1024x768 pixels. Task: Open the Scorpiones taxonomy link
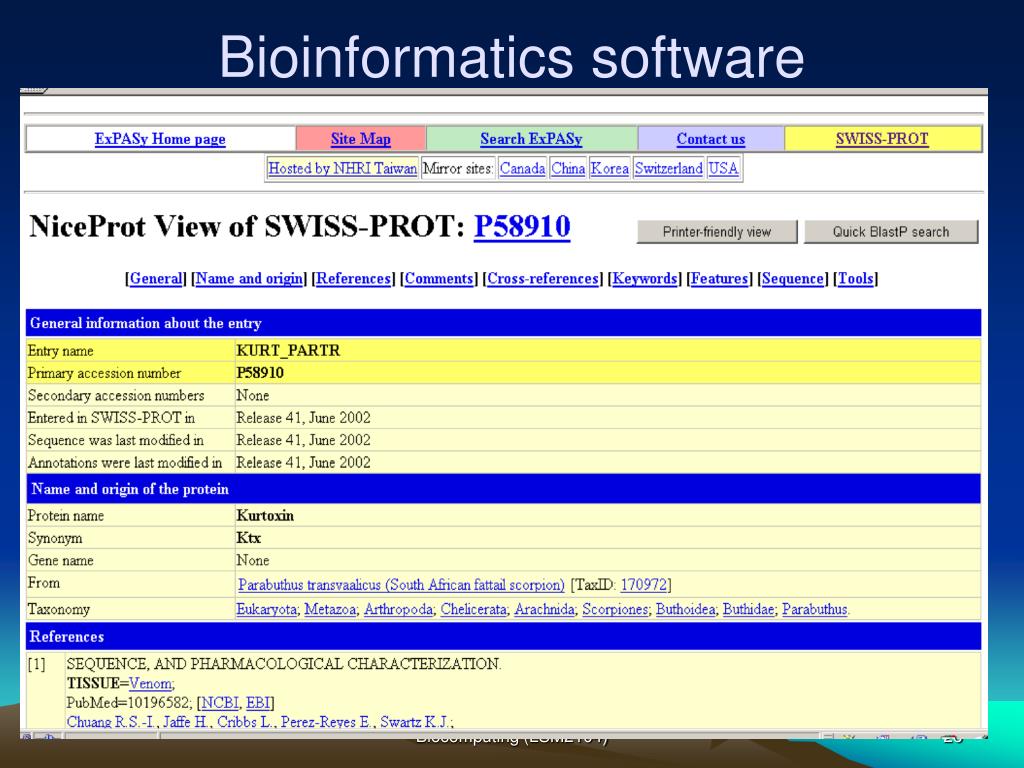(x=615, y=609)
